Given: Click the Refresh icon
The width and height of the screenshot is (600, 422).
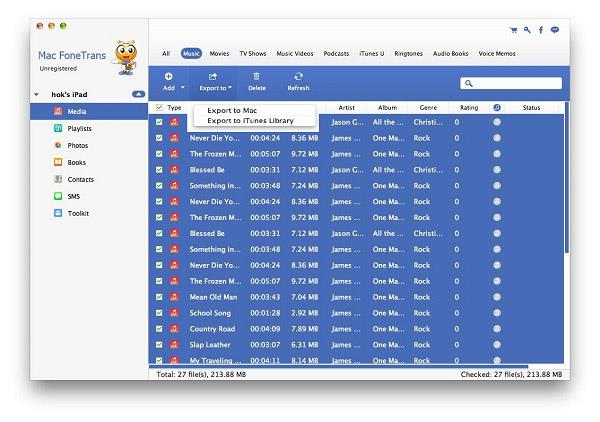Looking at the screenshot, I should pyautogui.click(x=298, y=77).
